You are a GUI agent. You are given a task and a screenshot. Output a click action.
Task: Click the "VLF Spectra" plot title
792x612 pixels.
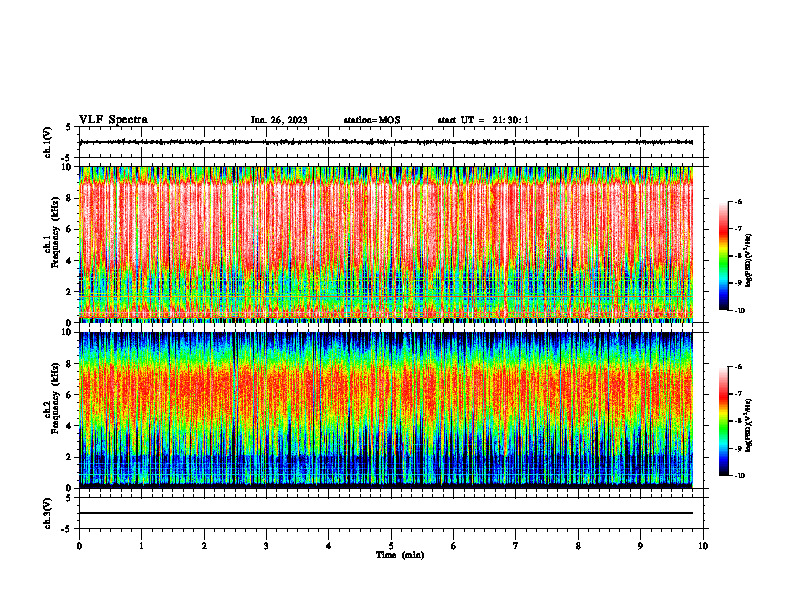pos(113,120)
